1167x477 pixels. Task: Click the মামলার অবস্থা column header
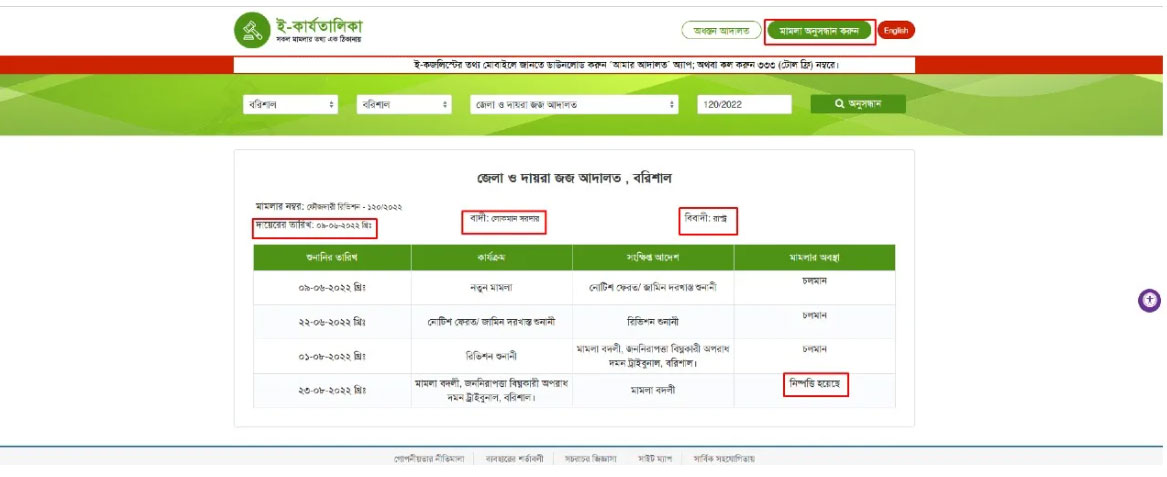click(814, 257)
